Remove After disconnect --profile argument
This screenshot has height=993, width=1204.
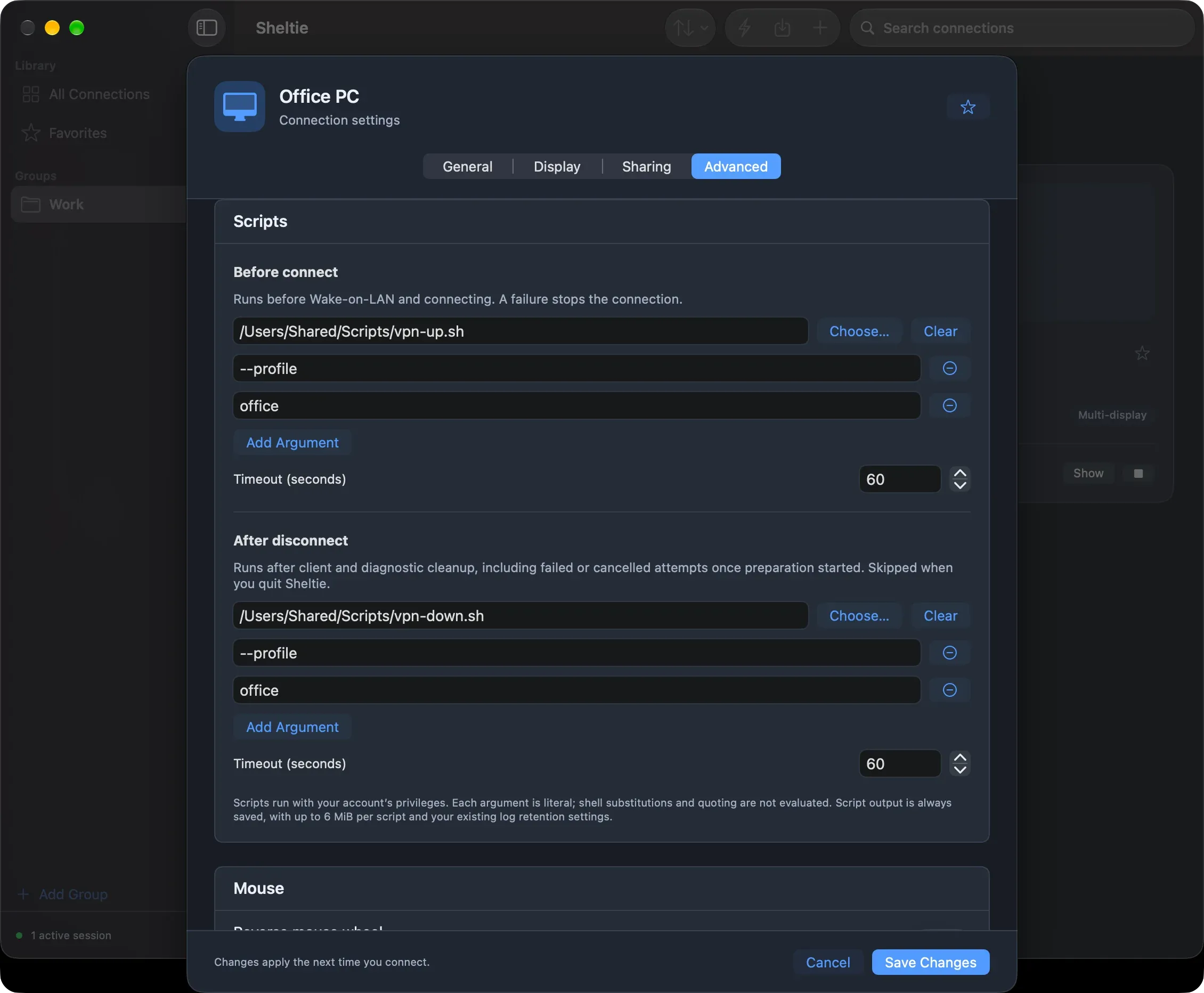[x=949, y=653]
